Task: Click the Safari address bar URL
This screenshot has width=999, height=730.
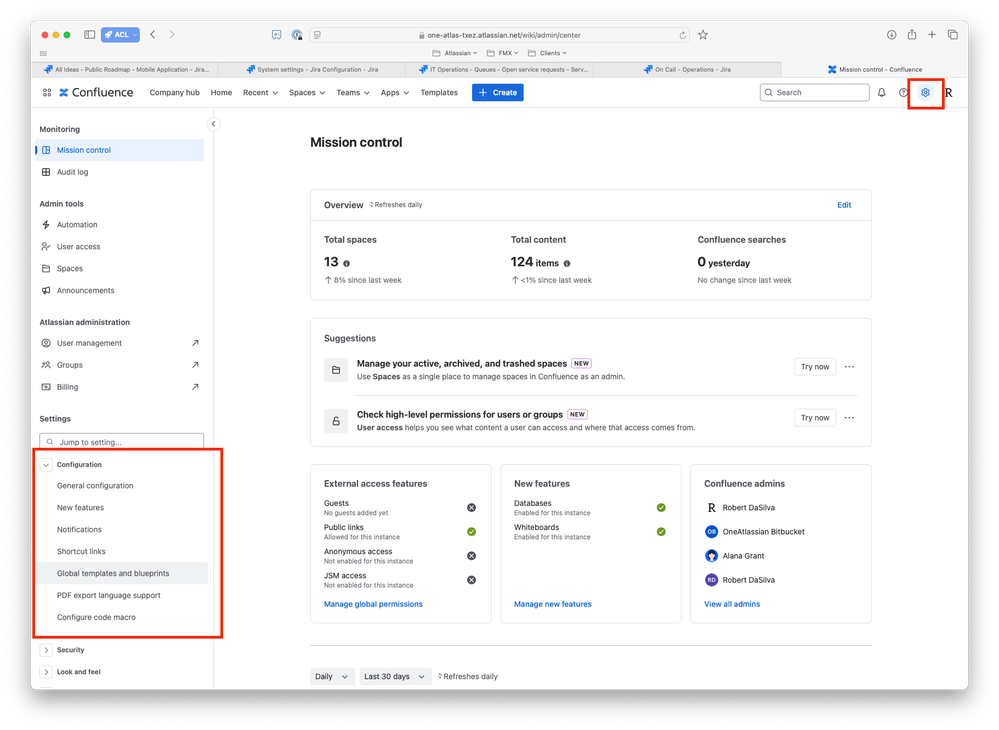Action: [x=499, y=35]
